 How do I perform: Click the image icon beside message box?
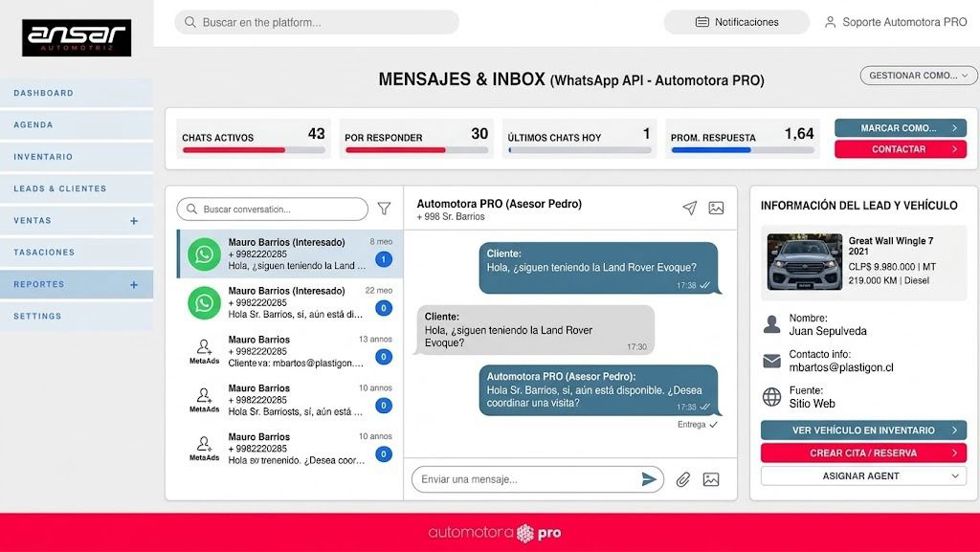[711, 479]
